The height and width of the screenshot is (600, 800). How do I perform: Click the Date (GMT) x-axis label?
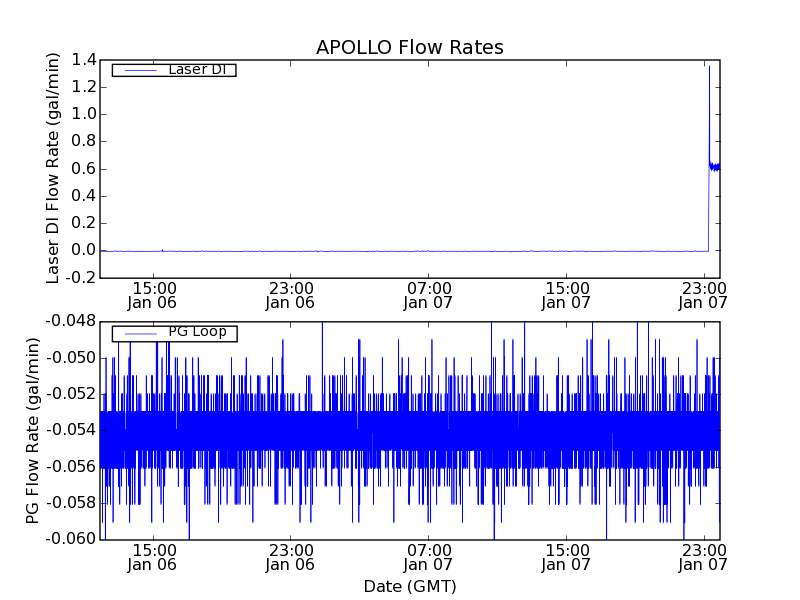(x=409, y=586)
